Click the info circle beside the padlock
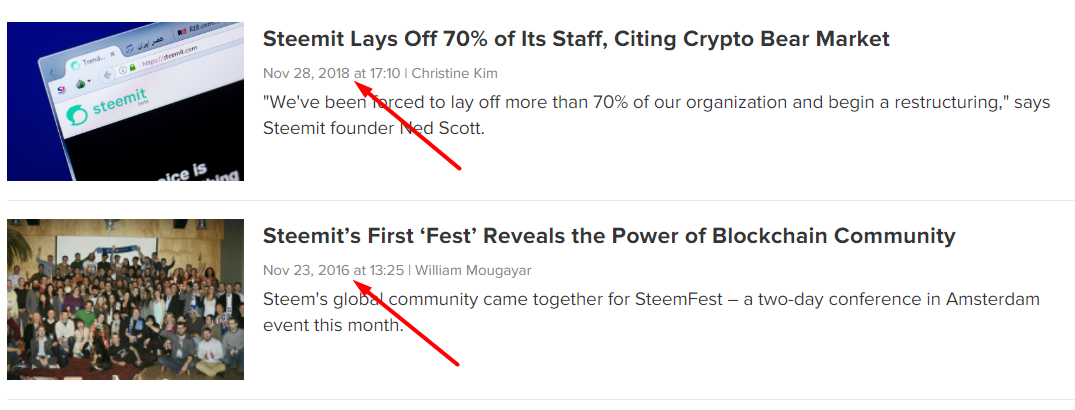 [x=120, y=70]
